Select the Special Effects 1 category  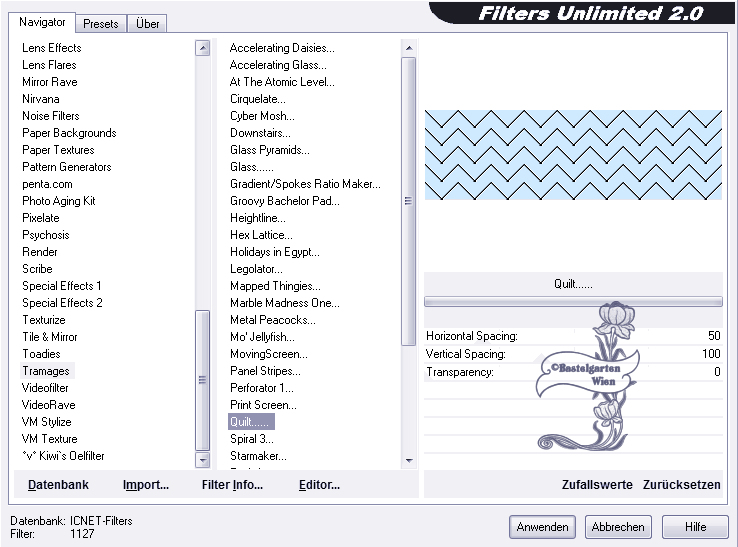62,286
